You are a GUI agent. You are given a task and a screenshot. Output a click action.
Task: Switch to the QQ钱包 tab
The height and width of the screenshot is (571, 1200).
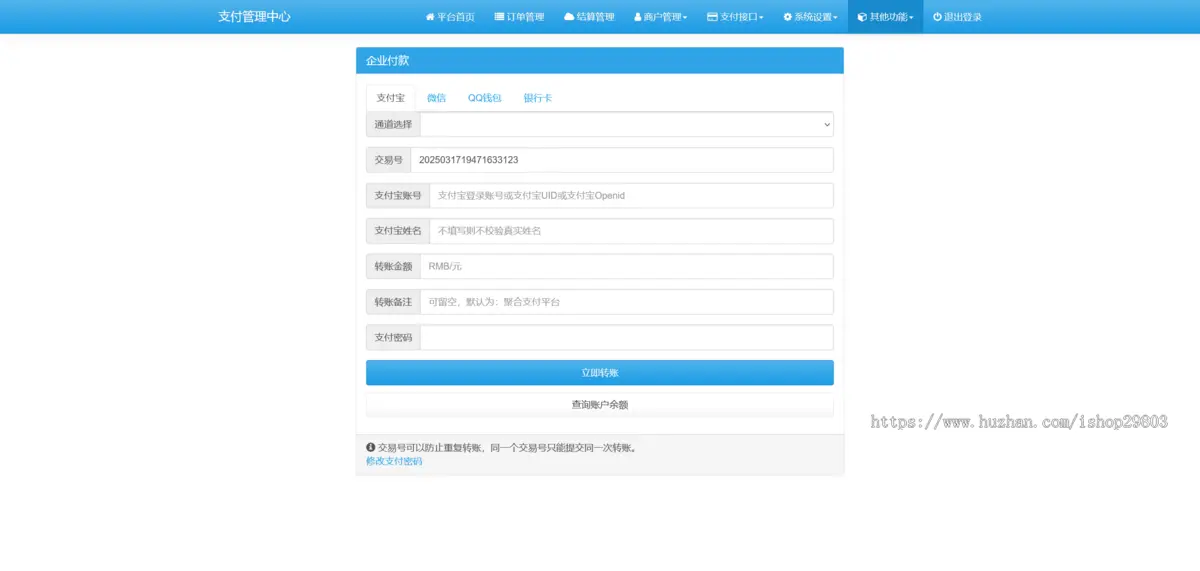484,98
